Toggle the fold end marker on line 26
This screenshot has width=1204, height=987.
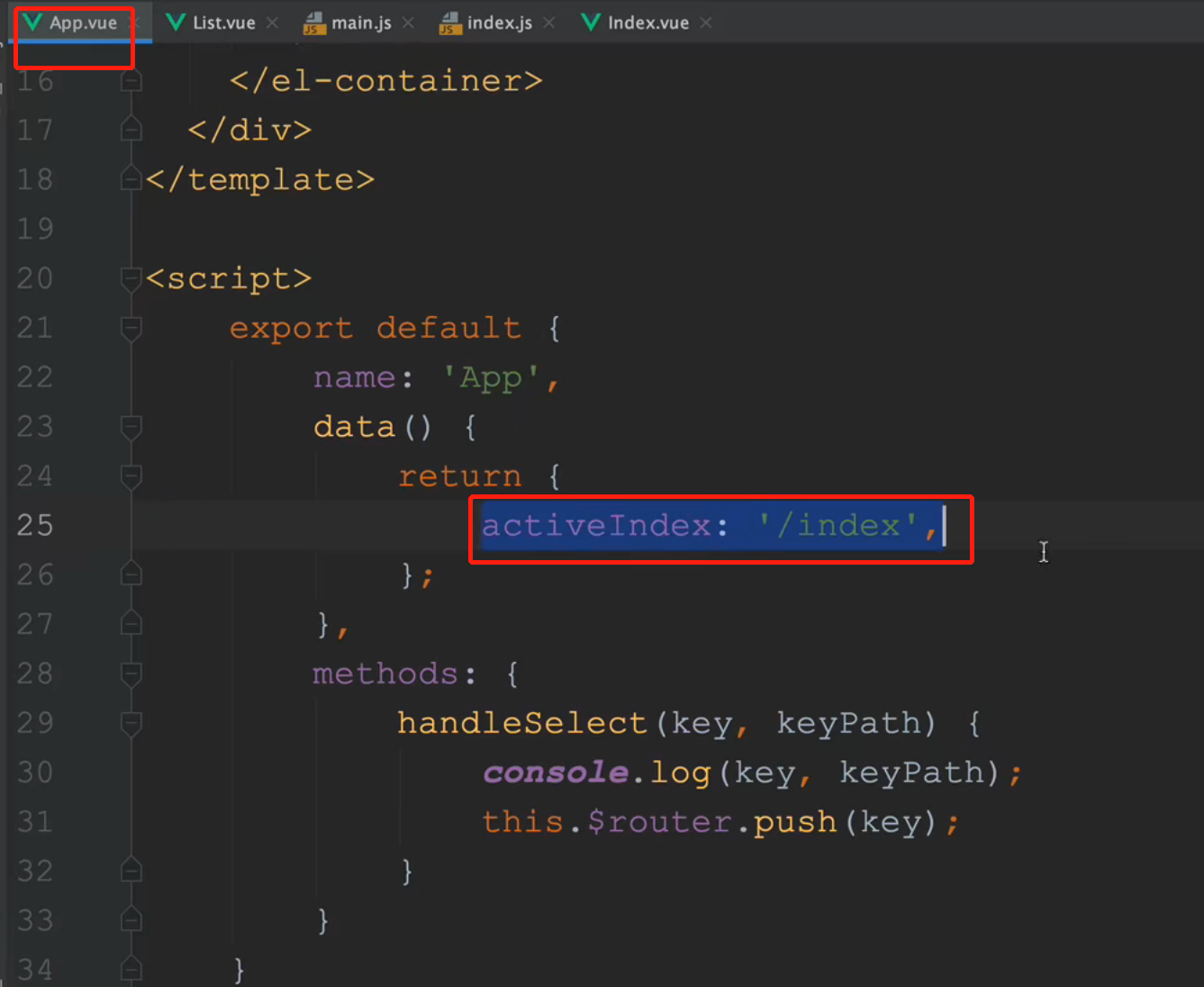tap(131, 575)
